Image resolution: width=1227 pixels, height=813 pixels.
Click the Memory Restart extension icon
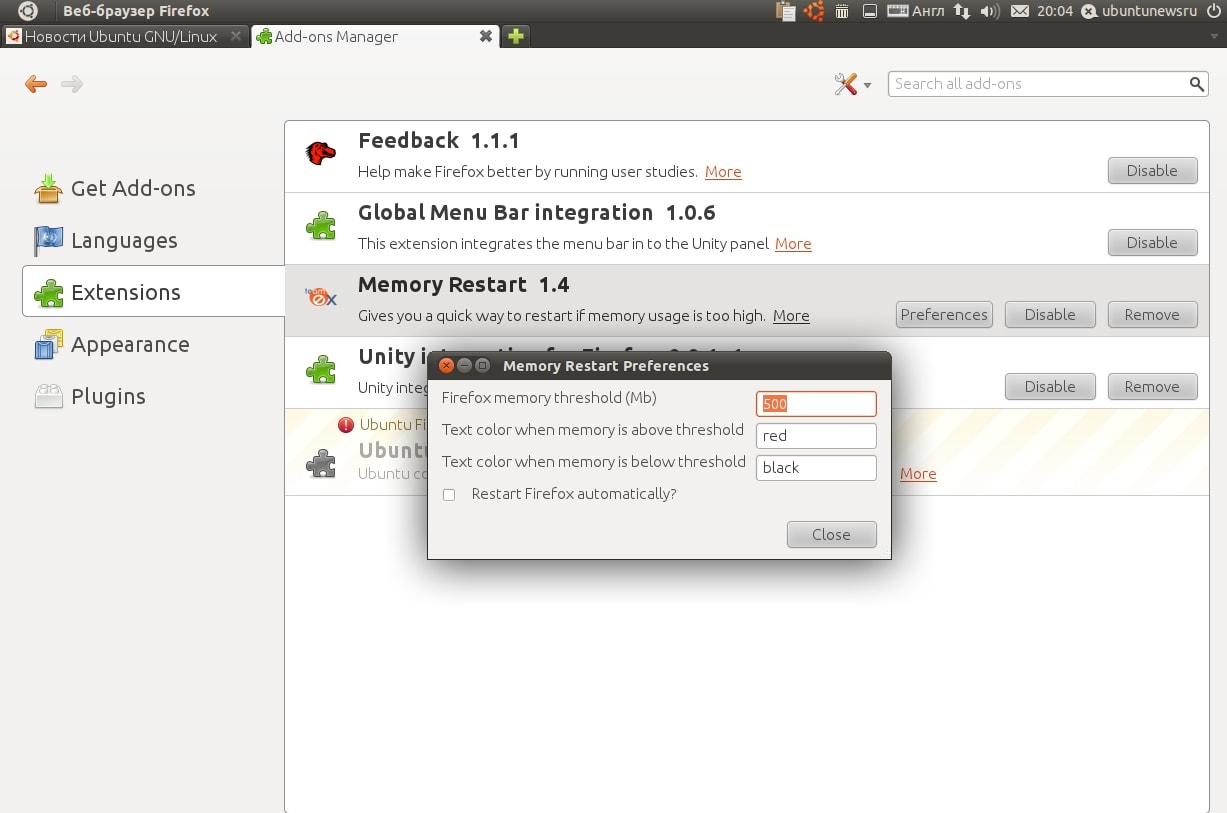point(321,298)
